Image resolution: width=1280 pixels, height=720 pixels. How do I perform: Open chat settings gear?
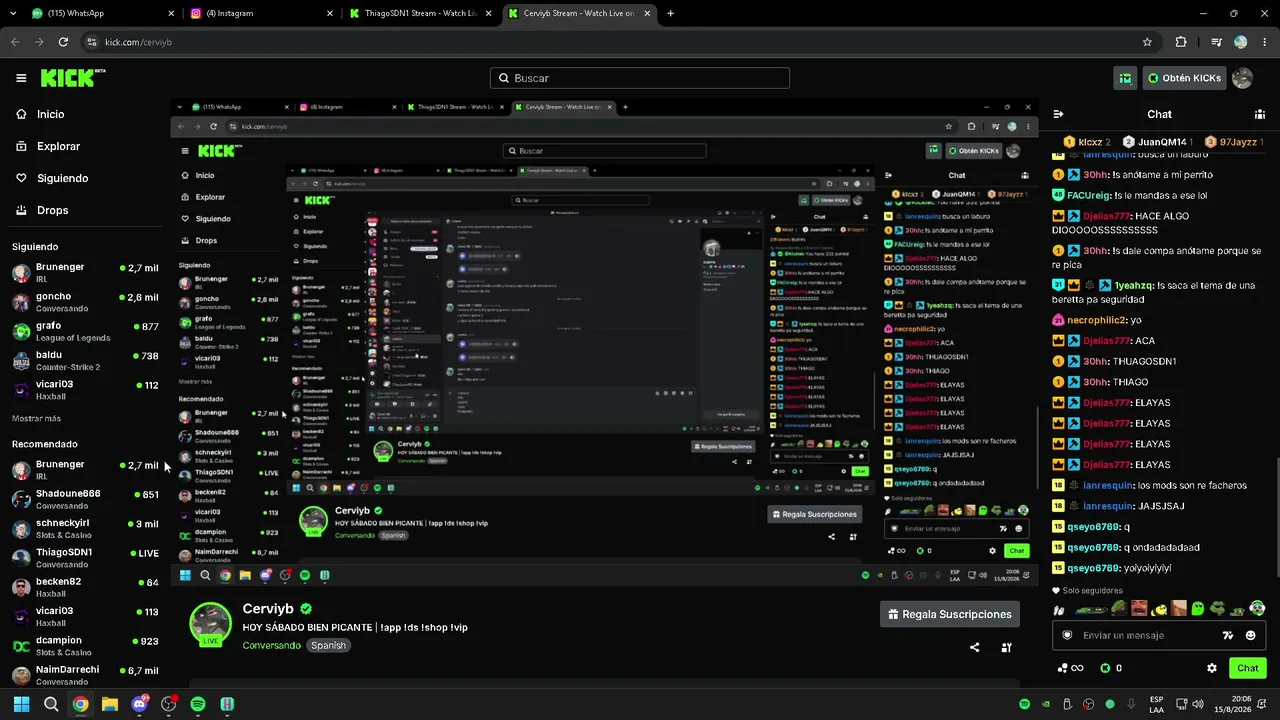click(x=1212, y=668)
